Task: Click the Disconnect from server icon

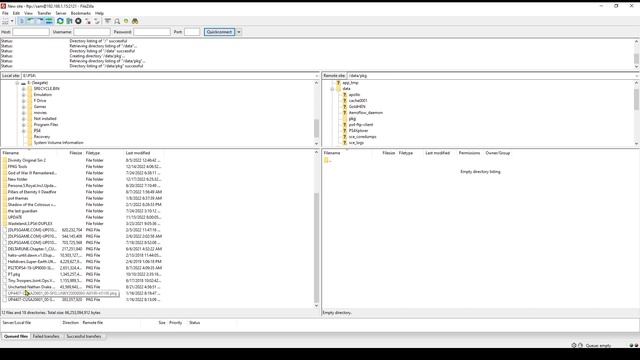Action: [87, 21]
